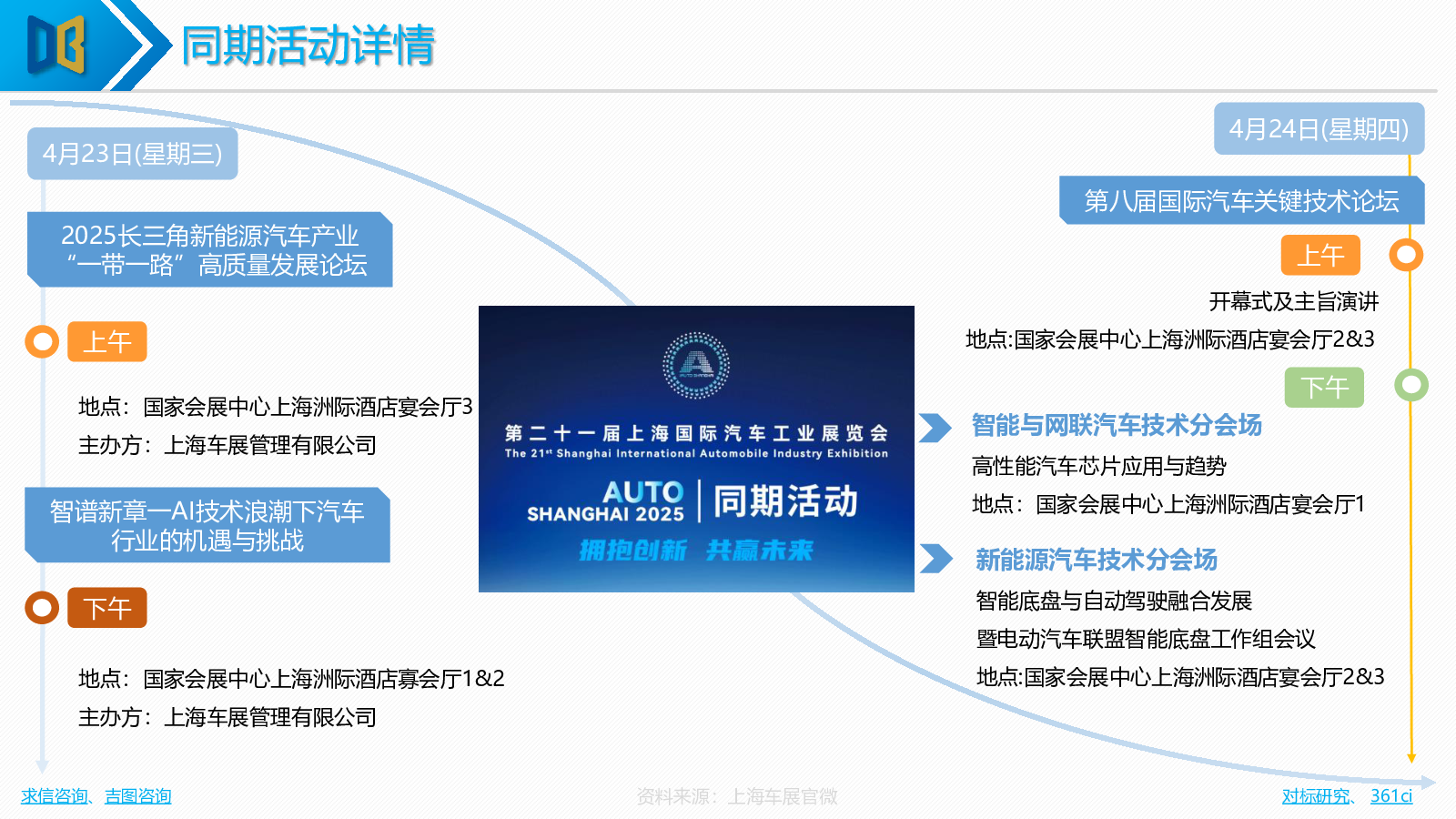1456x819 pixels.
Task: Click the 智谱新章—AI技术浪潮下汽车 banner
Action: tap(207, 525)
